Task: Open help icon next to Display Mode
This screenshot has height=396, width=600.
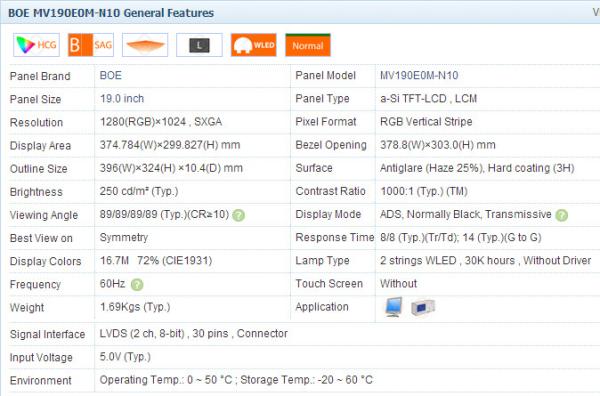Action: 562,215
